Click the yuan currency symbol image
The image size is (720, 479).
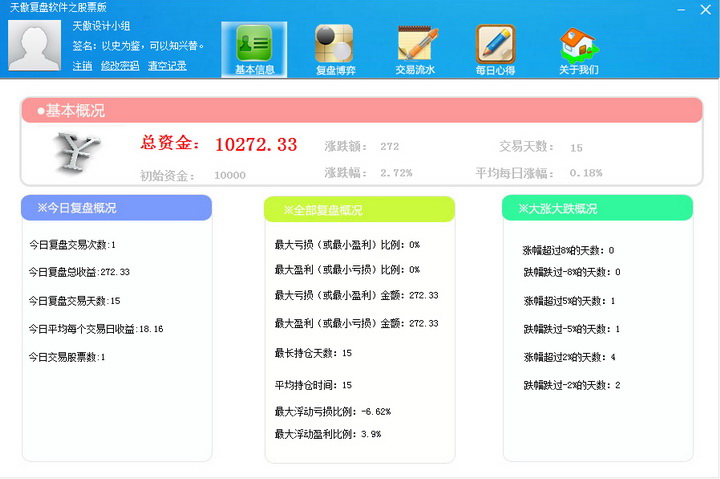coord(76,152)
